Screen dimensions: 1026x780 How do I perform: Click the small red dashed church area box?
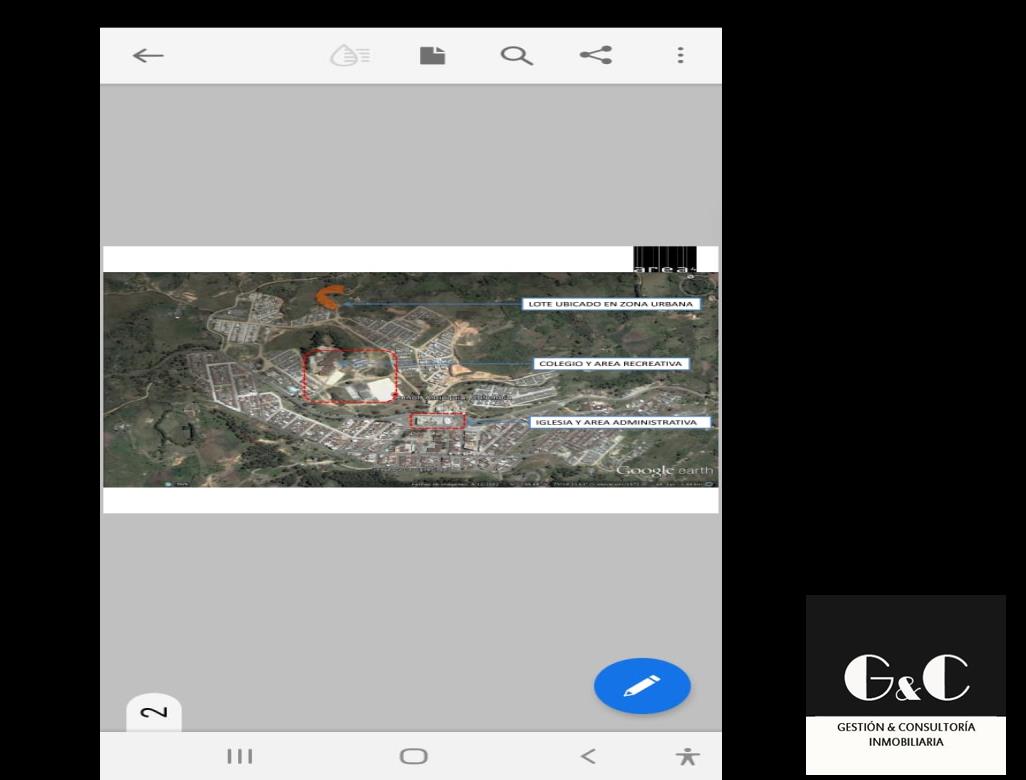[438, 421]
